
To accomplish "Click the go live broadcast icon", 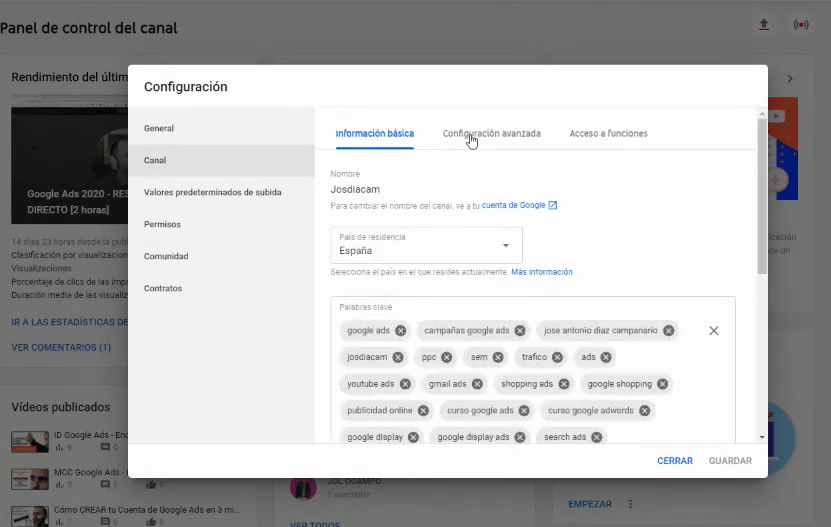I will tap(801, 24).
